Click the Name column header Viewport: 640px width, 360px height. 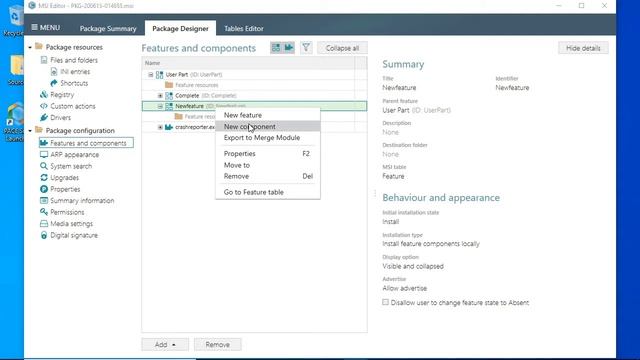(249, 63)
